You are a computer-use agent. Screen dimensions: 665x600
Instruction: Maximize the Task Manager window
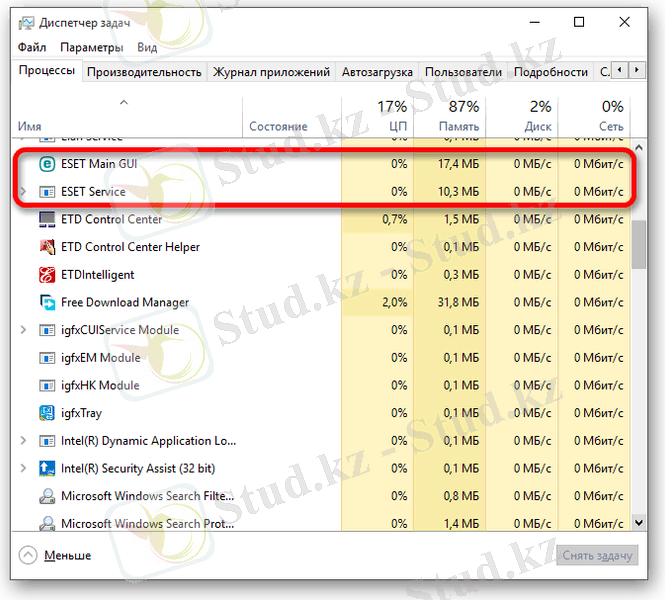tap(579, 22)
